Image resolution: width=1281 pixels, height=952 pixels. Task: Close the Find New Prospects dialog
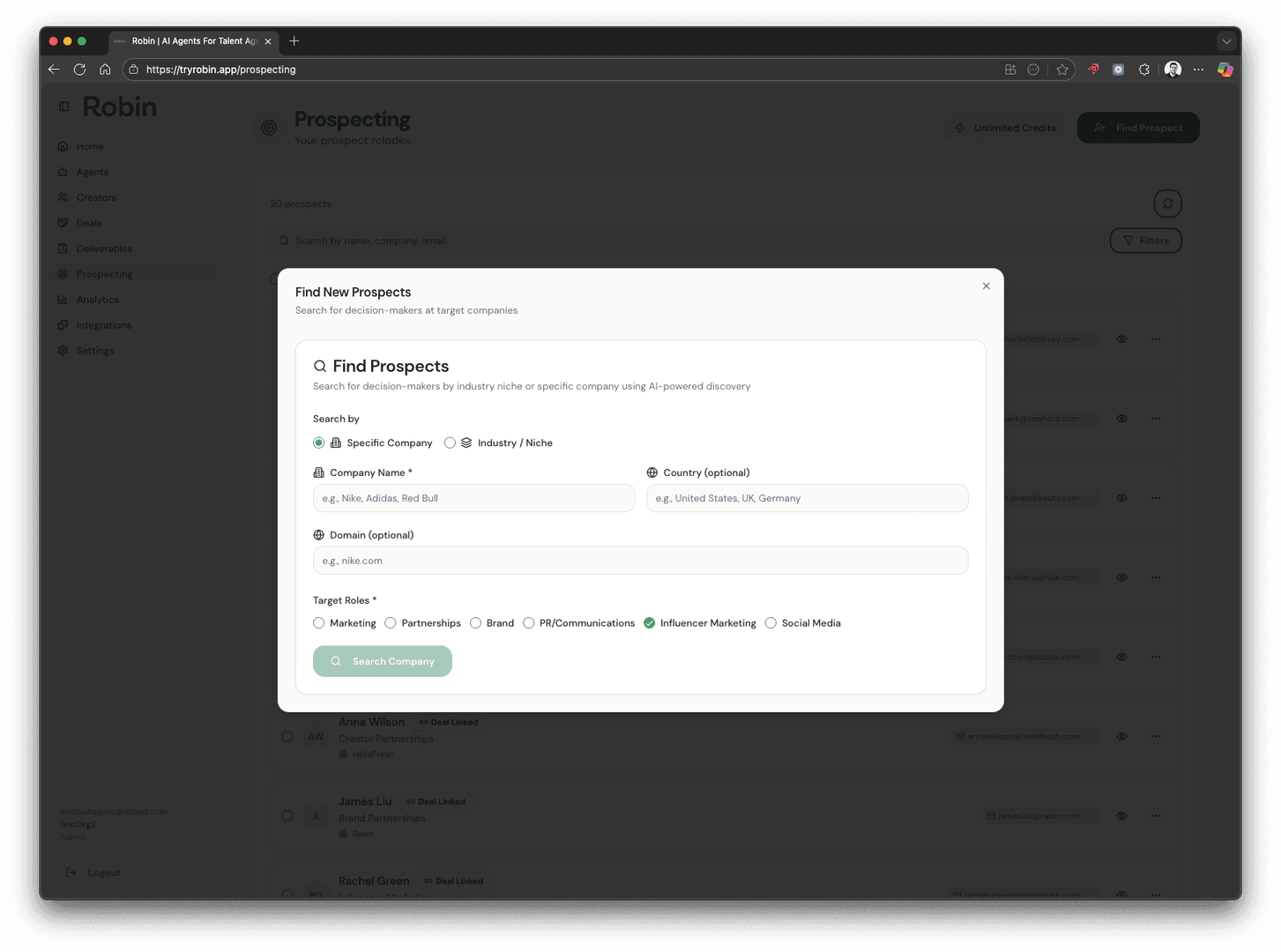[986, 286]
